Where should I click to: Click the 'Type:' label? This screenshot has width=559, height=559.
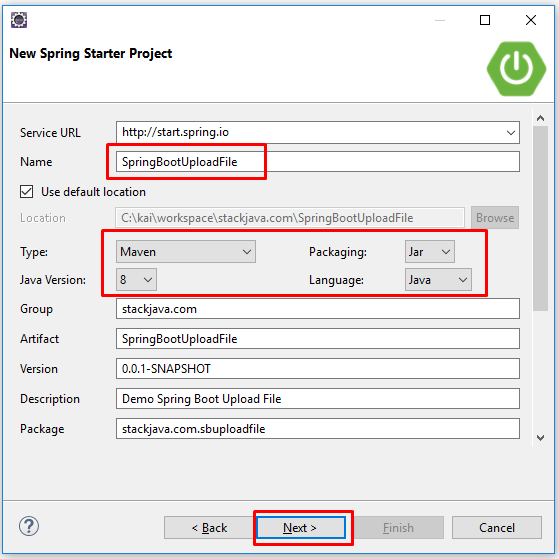click(x=34, y=252)
